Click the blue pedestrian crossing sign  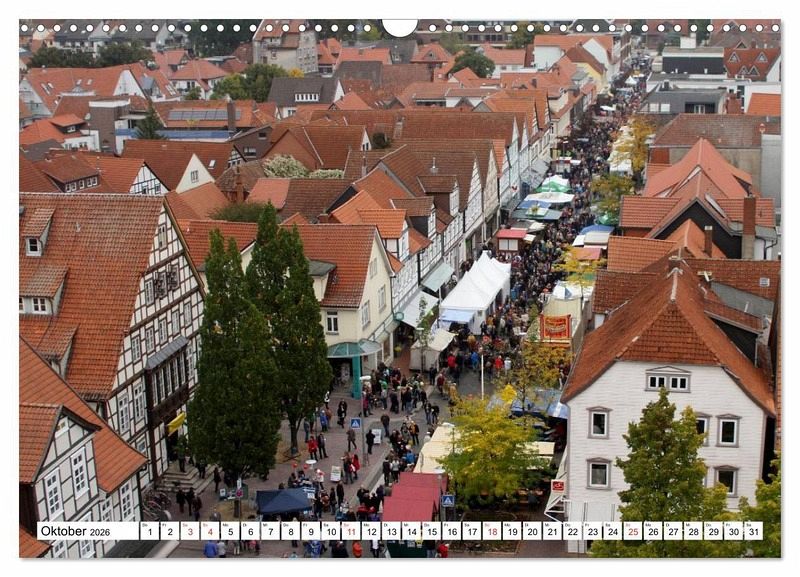(x=354, y=424)
